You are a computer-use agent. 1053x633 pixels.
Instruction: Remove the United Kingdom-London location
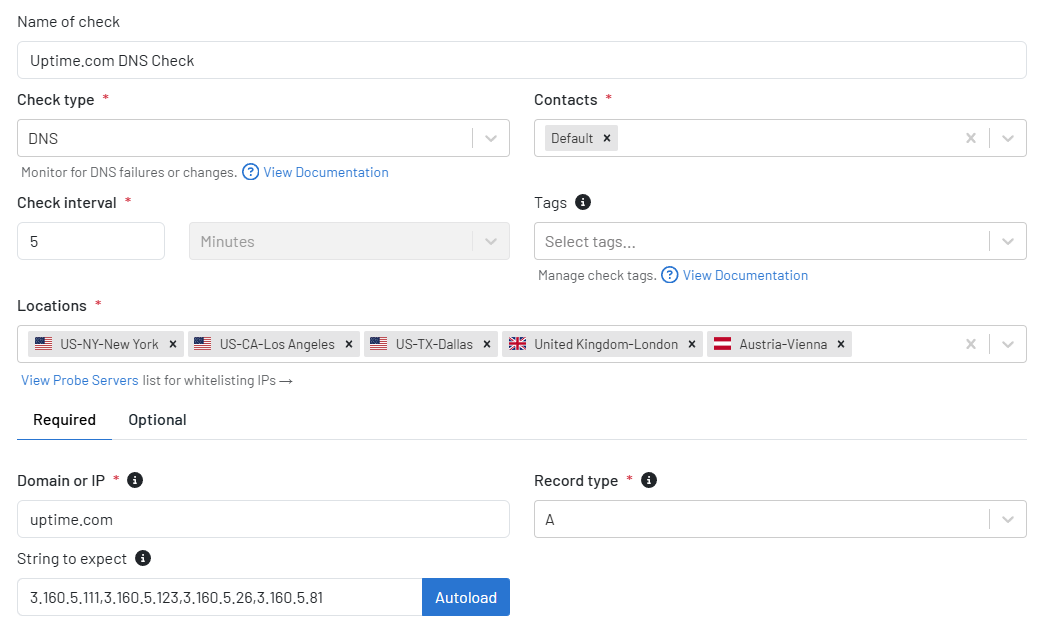[x=692, y=344]
